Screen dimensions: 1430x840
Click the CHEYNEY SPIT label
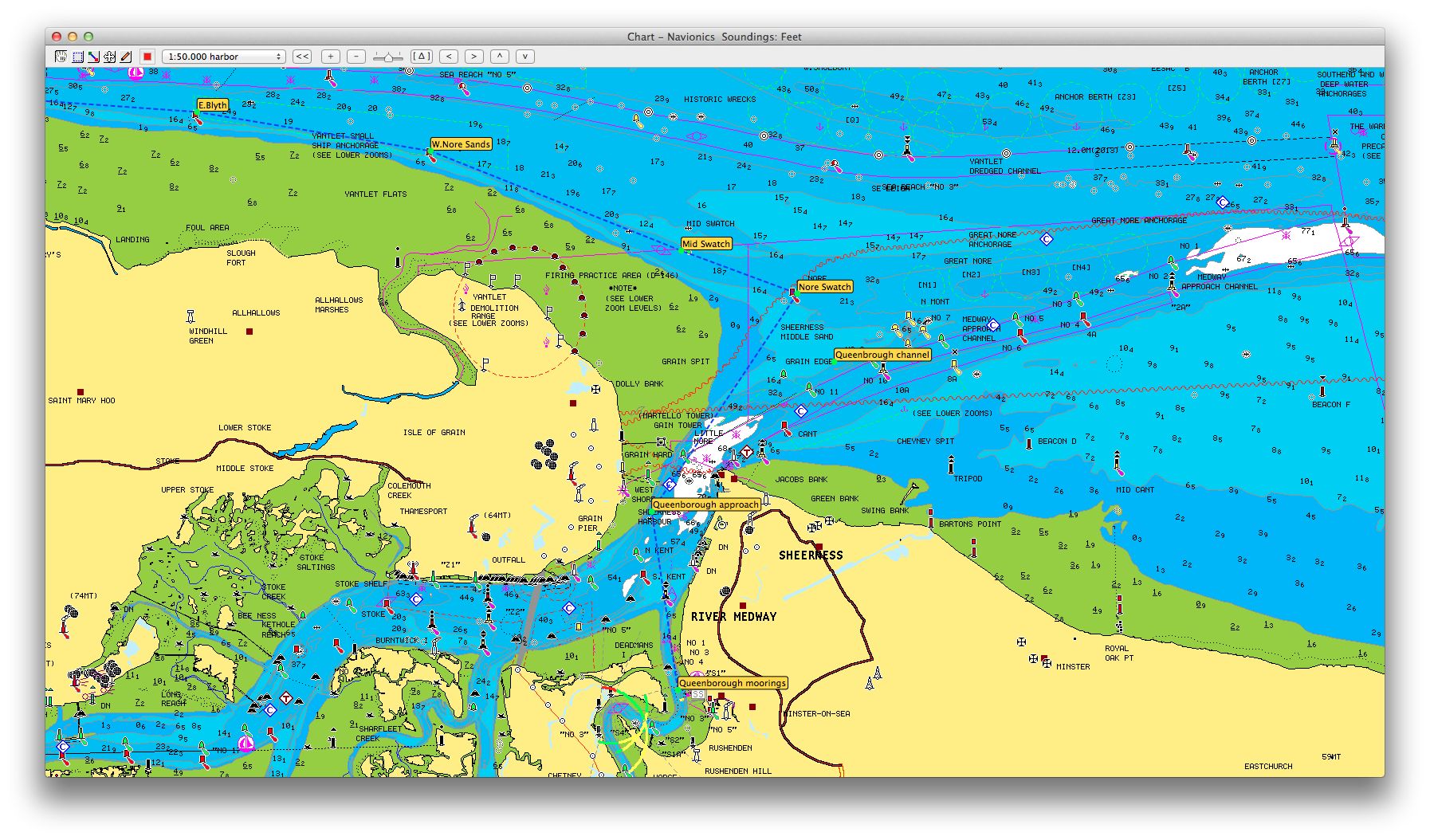[925, 442]
